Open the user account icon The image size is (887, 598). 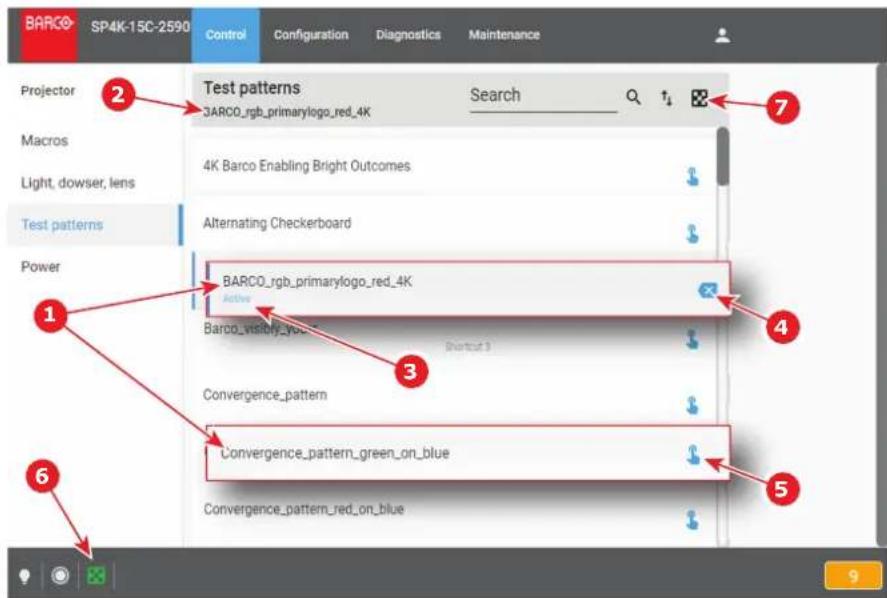coord(722,36)
